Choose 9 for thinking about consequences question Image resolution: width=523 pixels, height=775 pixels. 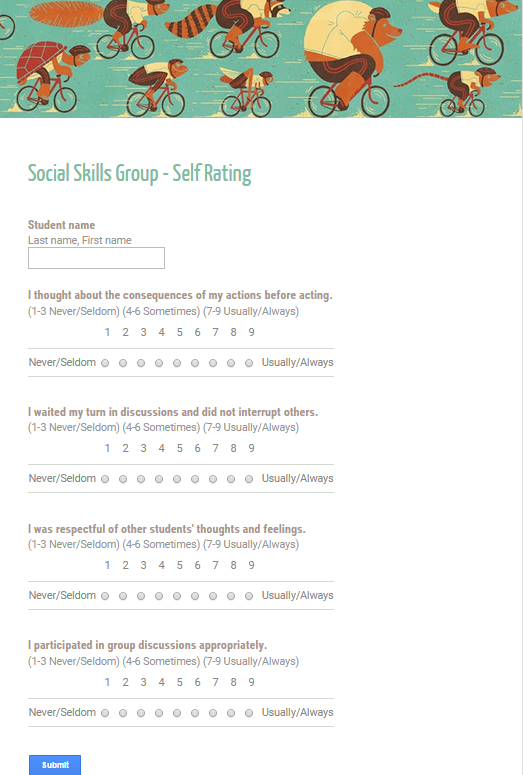pos(249,363)
